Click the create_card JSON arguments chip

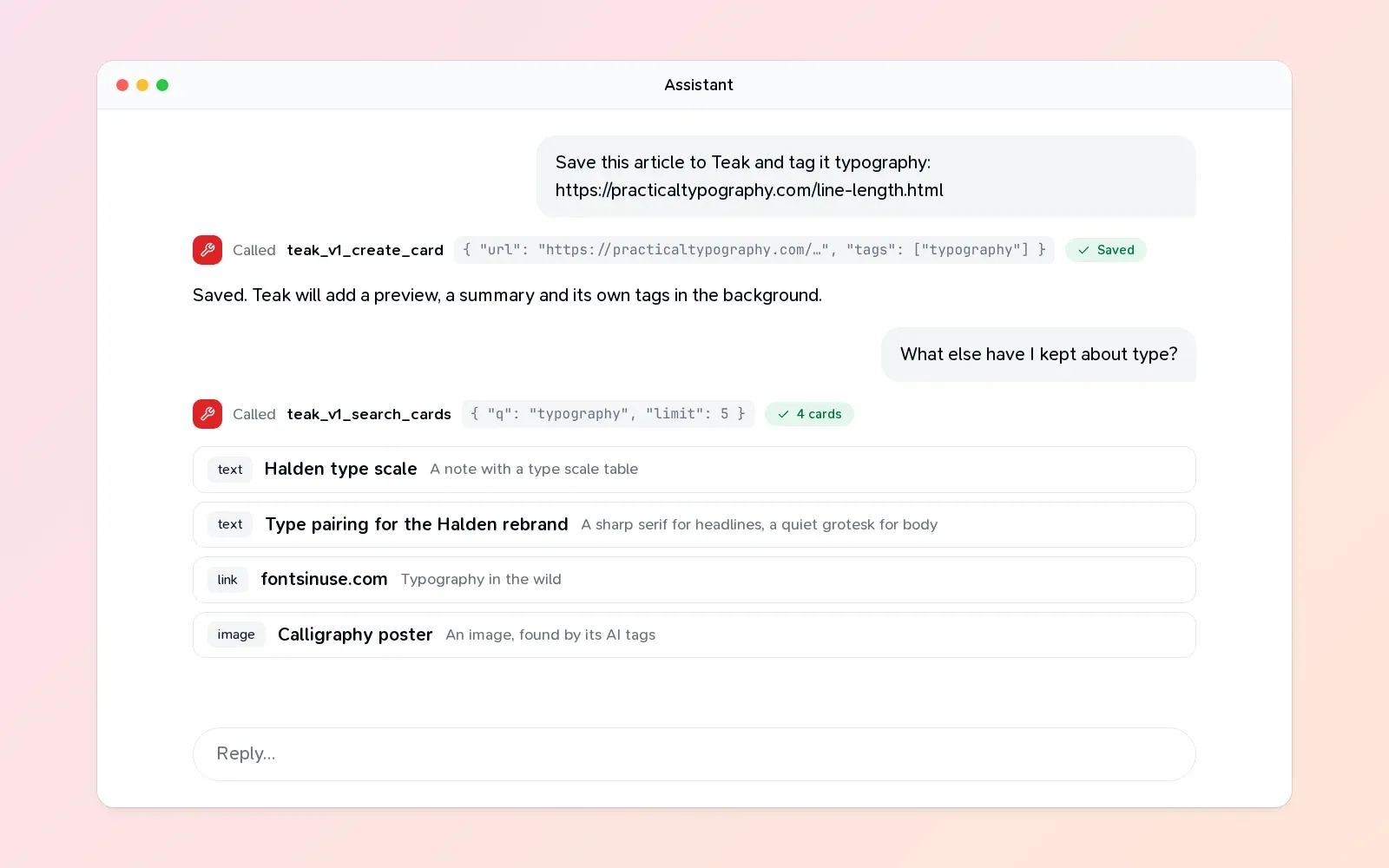[x=754, y=250]
